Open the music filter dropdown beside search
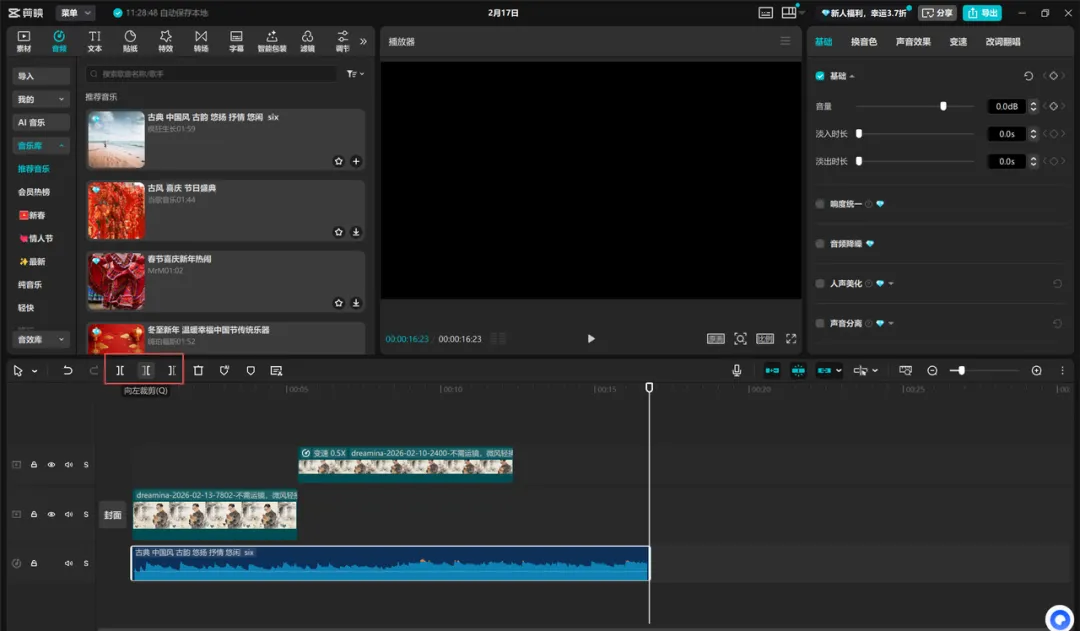 click(x=355, y=74)
